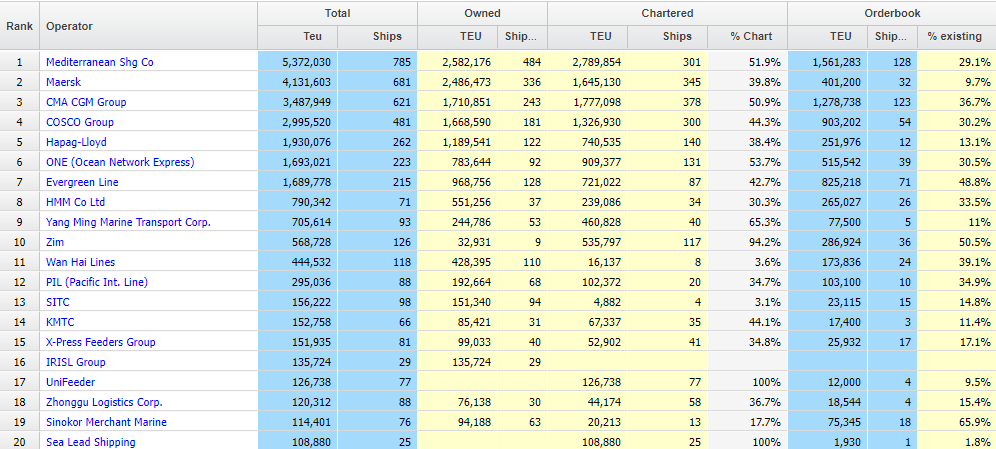This screenshot has width=996, height=449.
Task: Click the Total Teu column header
Action: [x=298, y=36]
